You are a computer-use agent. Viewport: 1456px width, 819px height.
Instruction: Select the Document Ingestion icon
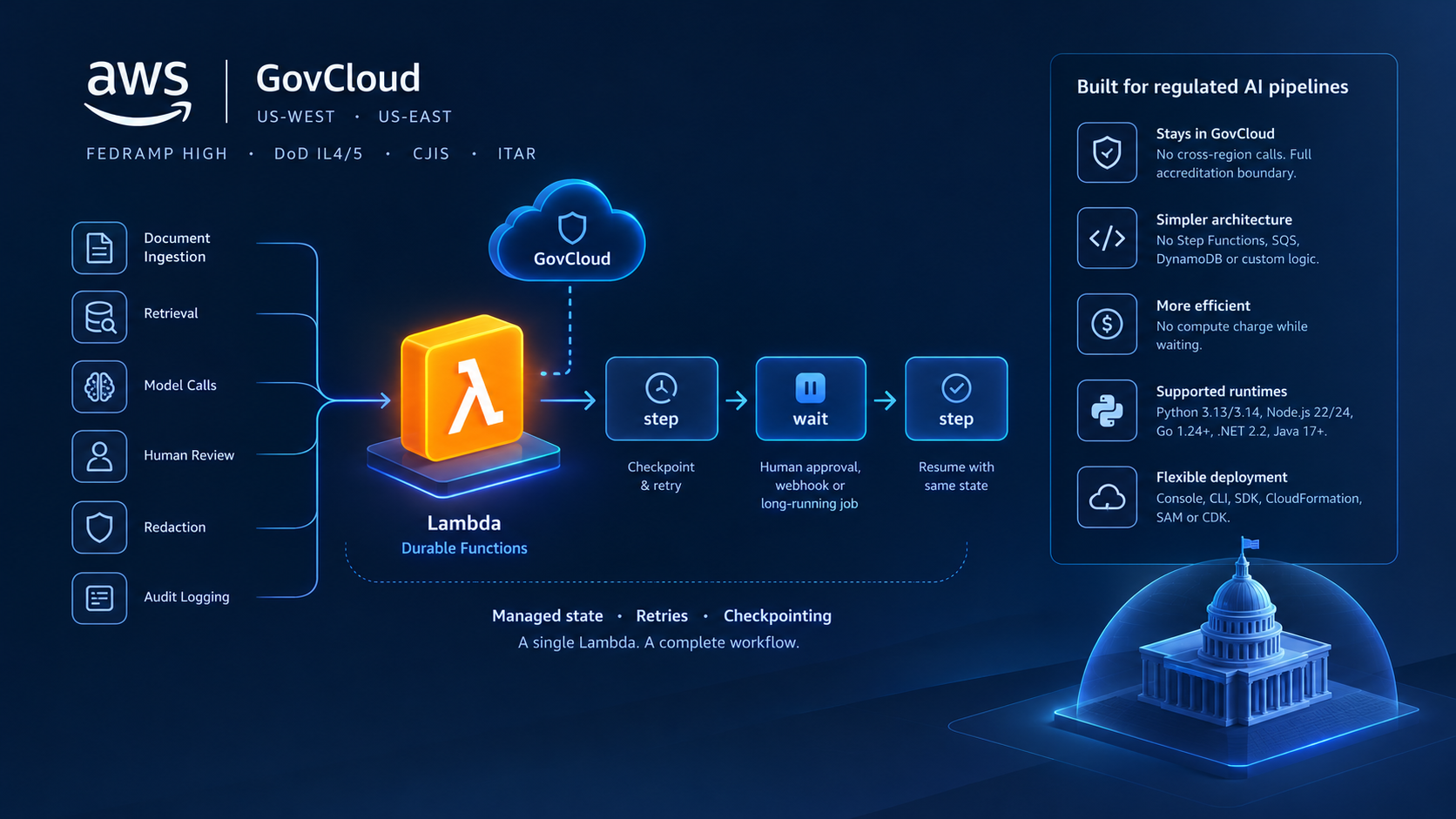(x=99, y=248)
